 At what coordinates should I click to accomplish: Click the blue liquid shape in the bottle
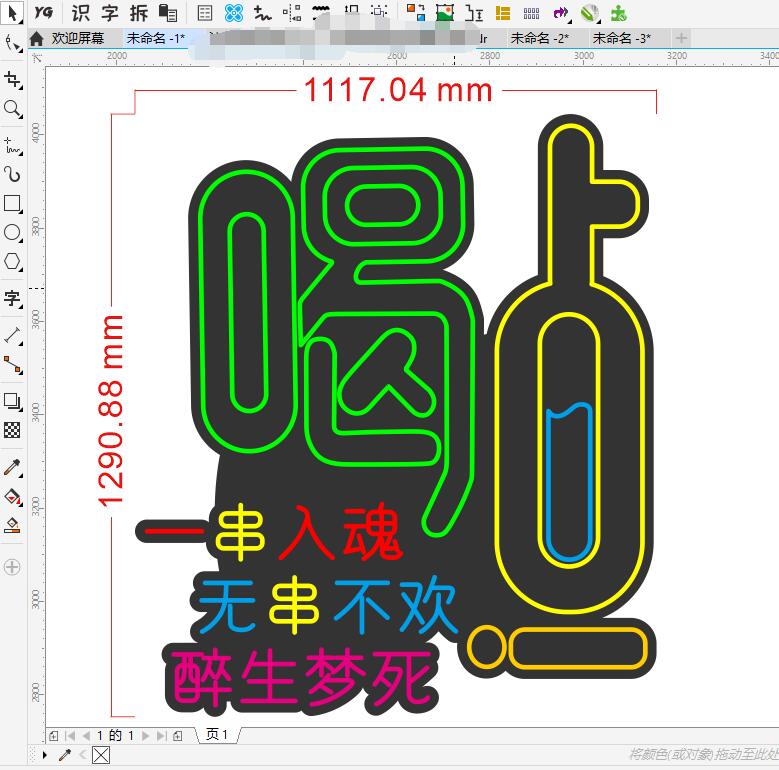click(x=569, y=482)
